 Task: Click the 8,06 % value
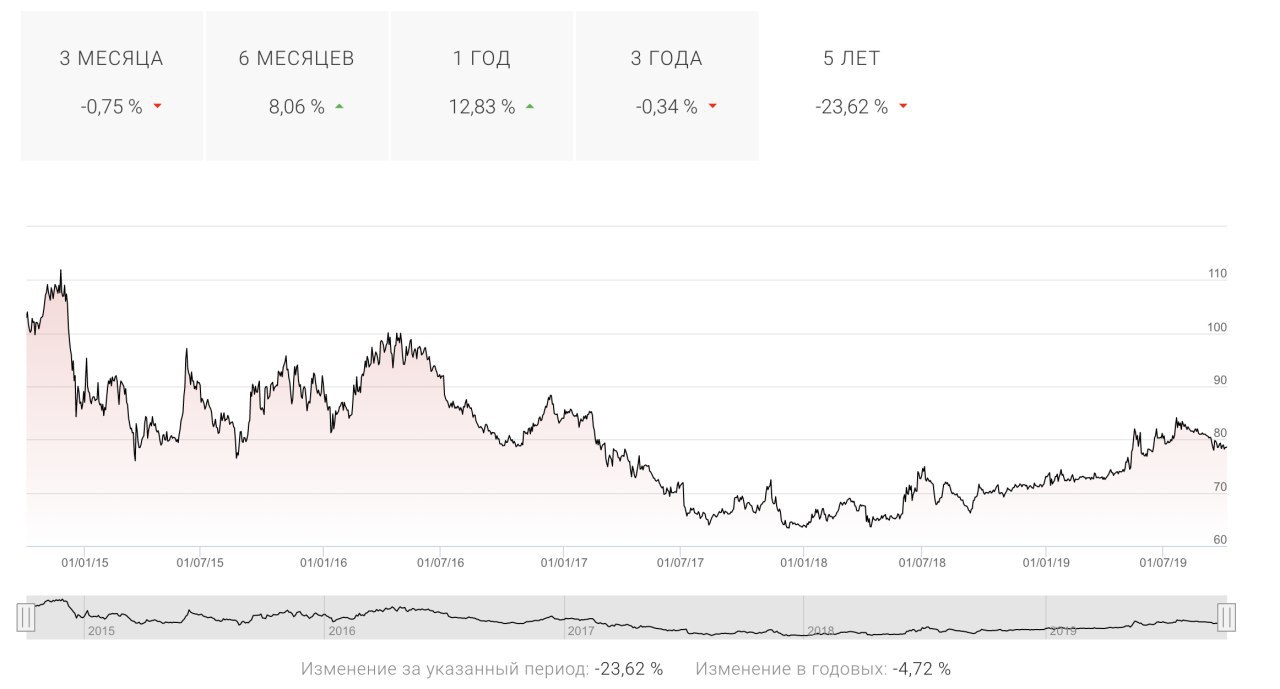click(x=296, y=107)
